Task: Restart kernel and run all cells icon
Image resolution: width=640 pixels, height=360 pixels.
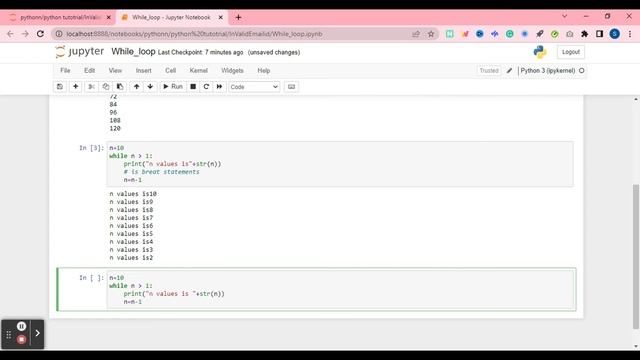Action: [219, 87]
